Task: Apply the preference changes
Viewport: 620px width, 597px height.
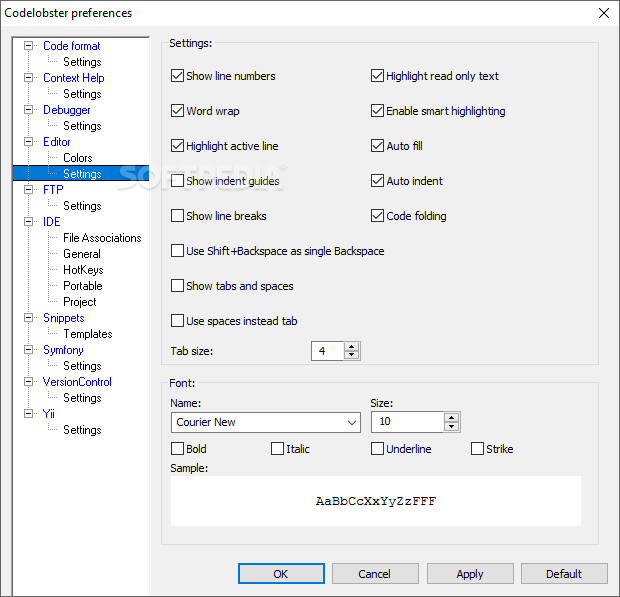Action: coord(470,574)
